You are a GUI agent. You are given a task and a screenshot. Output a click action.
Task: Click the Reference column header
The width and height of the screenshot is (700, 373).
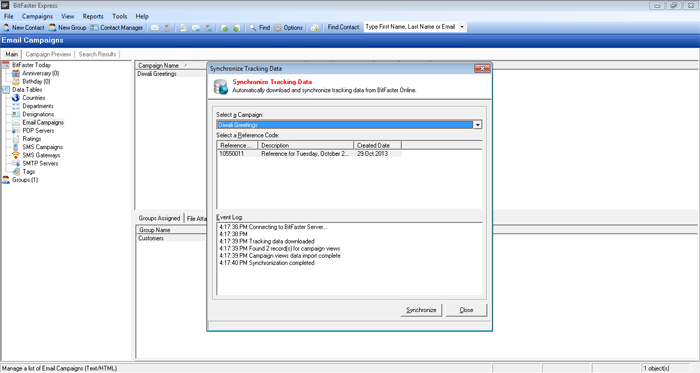point(237,145)
